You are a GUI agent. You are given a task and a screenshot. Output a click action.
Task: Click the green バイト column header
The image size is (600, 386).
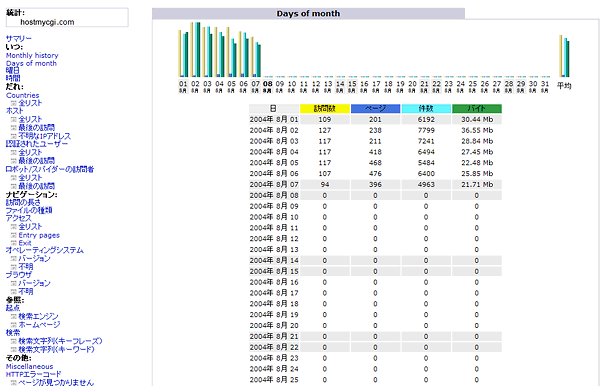click(x=477, y=109)
